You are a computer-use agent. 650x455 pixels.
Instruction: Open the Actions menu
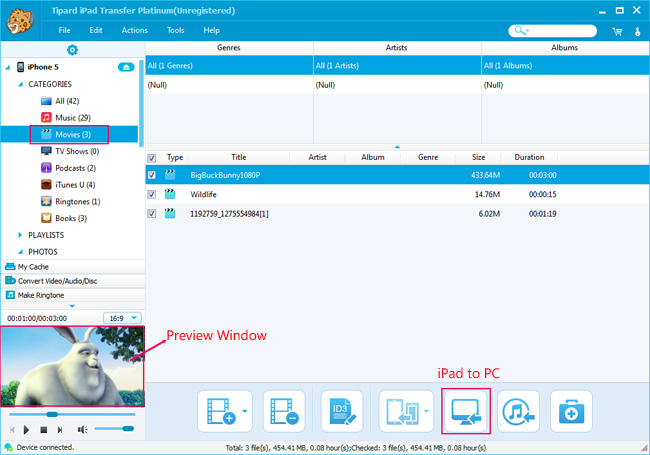[134, 30]
